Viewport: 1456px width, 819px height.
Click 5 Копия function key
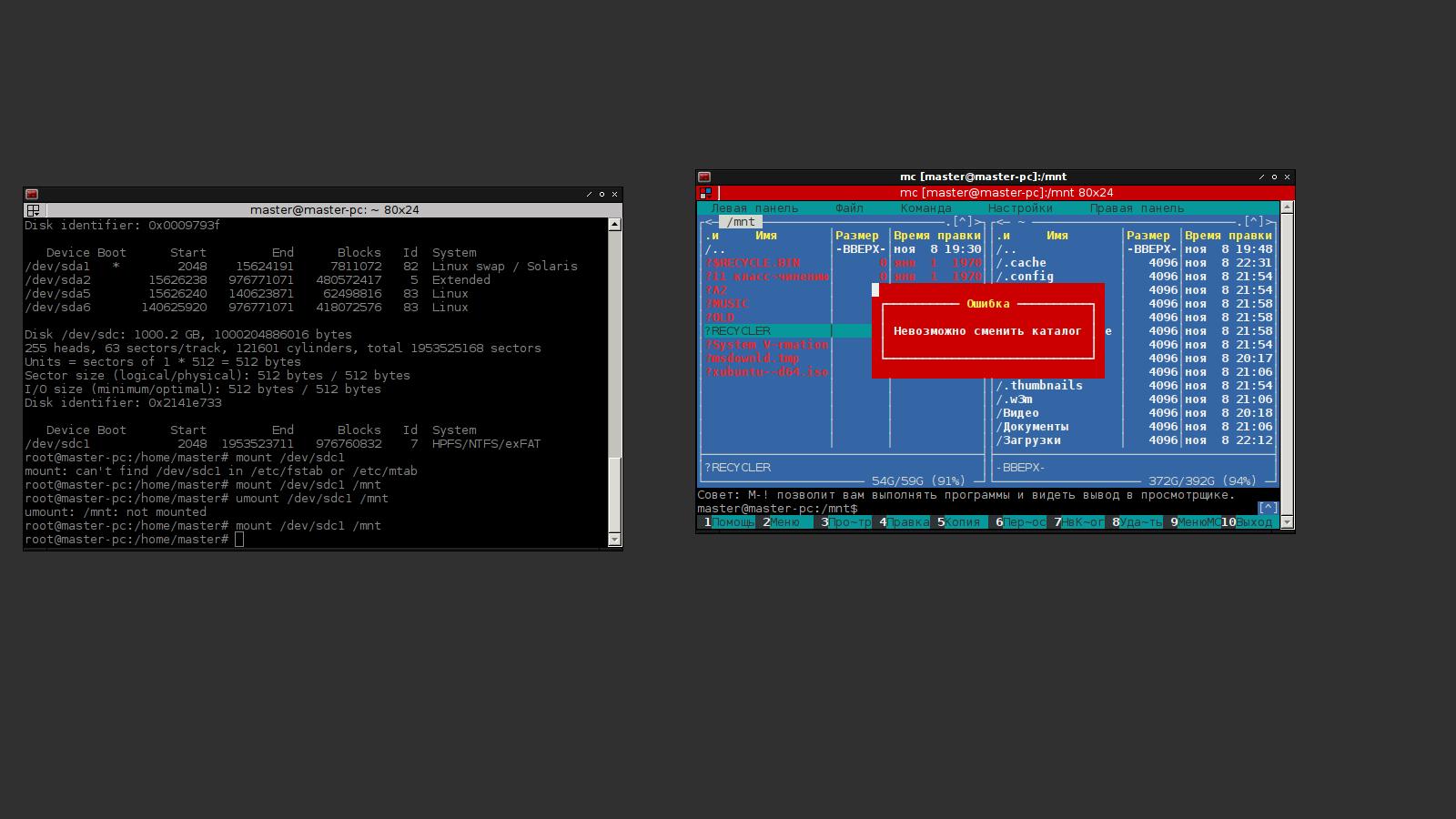point(962,522)
